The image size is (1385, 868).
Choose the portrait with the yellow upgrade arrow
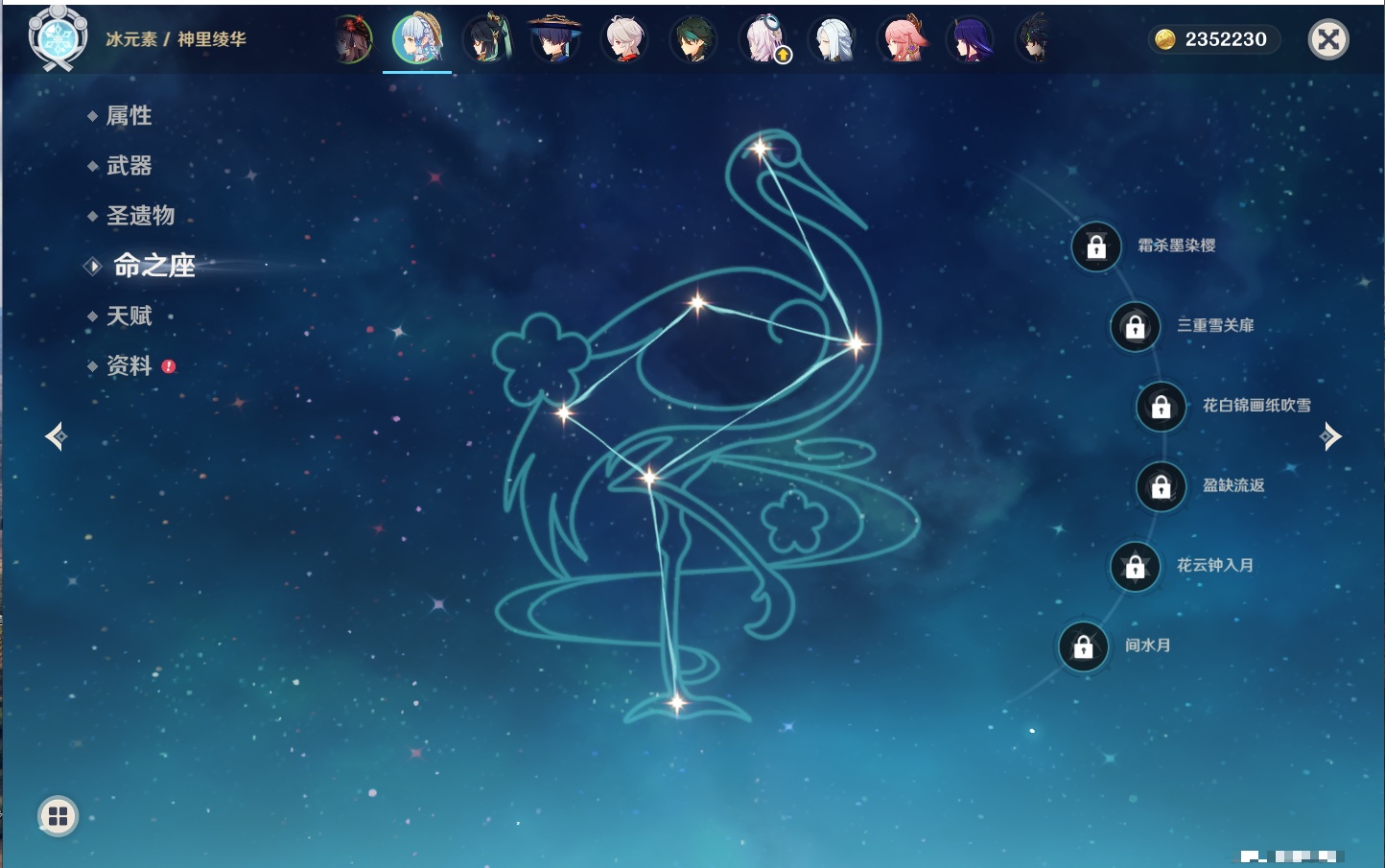pyautogui.click(x=764, y=39)
